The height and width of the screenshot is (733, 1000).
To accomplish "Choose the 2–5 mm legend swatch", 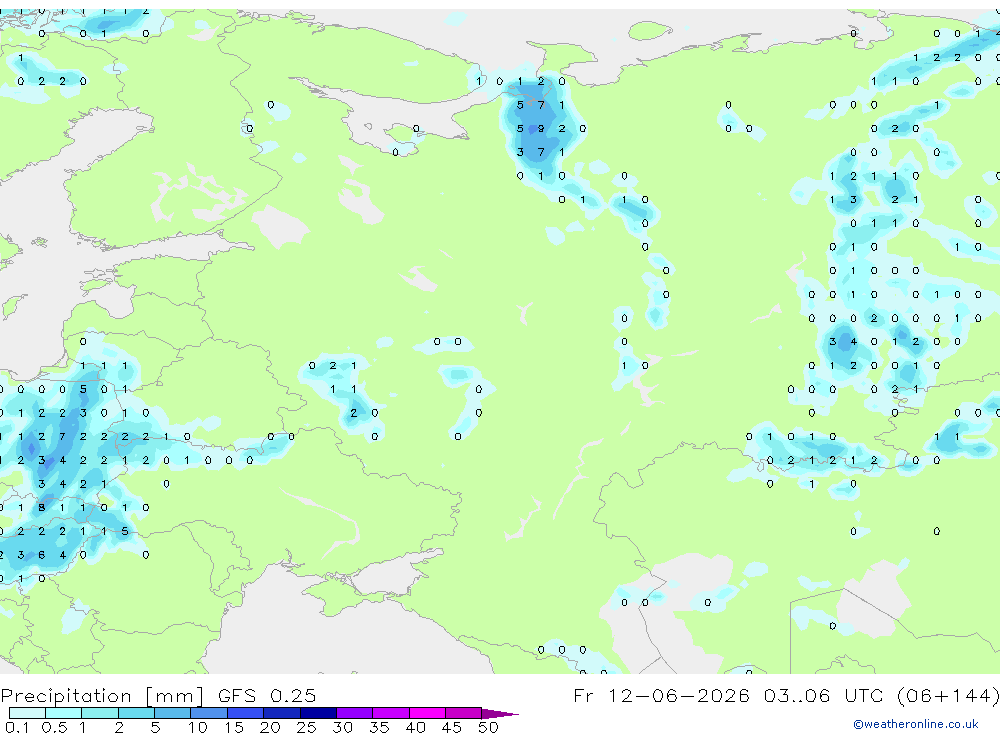I will (x=136, y=713).
